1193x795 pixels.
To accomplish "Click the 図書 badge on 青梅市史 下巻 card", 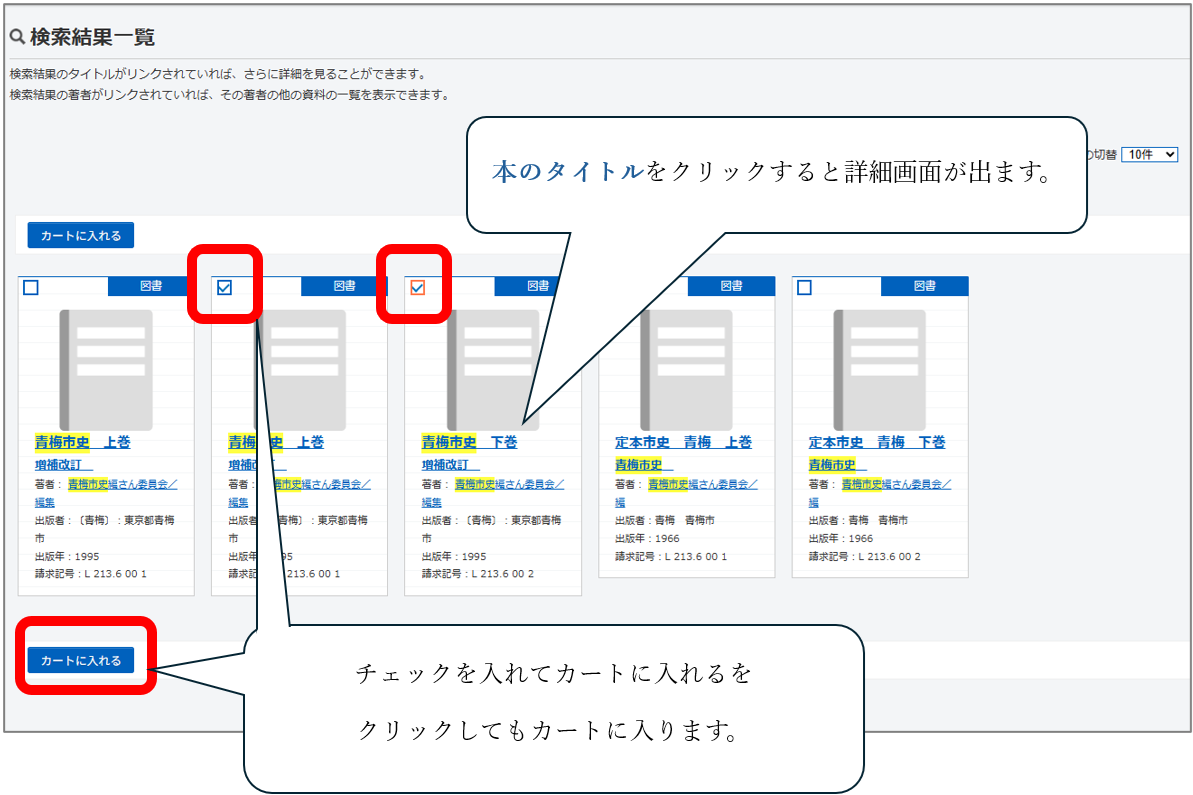I will 538,287.
